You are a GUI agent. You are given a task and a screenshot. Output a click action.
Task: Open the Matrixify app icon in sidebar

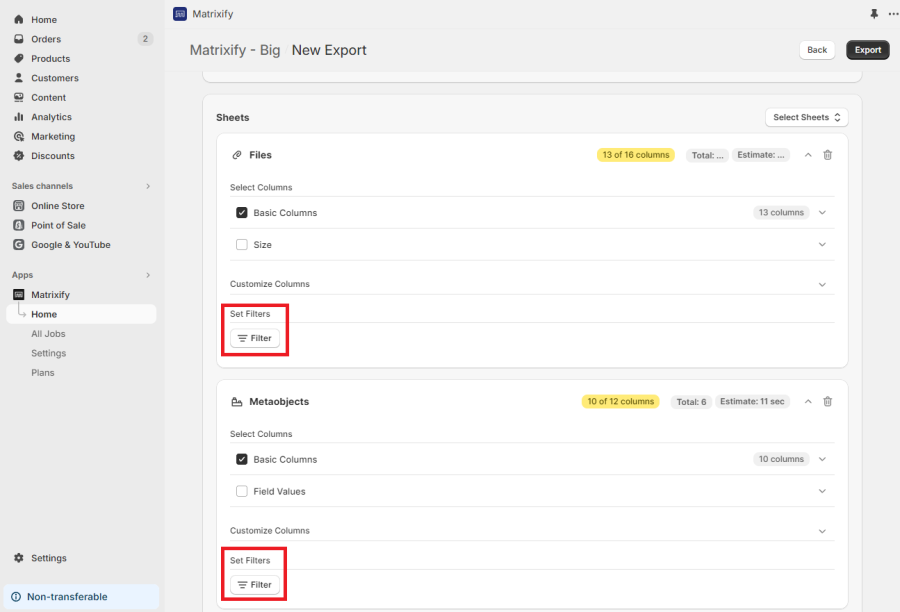pos(17,294)
